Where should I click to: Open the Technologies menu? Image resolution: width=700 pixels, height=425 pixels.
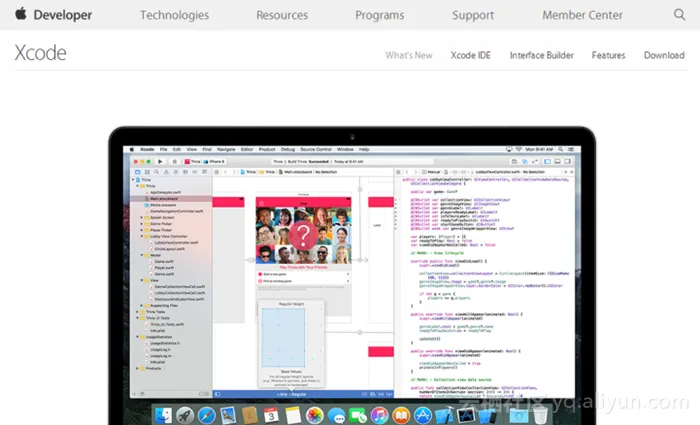[x=174, y=15]
